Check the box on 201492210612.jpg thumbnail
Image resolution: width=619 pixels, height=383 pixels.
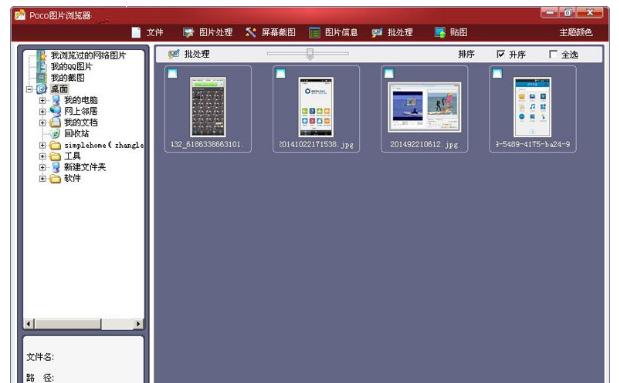pos(389,73)
